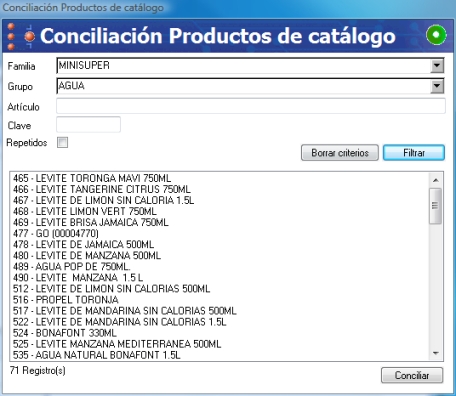This screenshot has height=396, width=456.
Task: Open the Familia dropdown arrow
Action: coord(437,66)
